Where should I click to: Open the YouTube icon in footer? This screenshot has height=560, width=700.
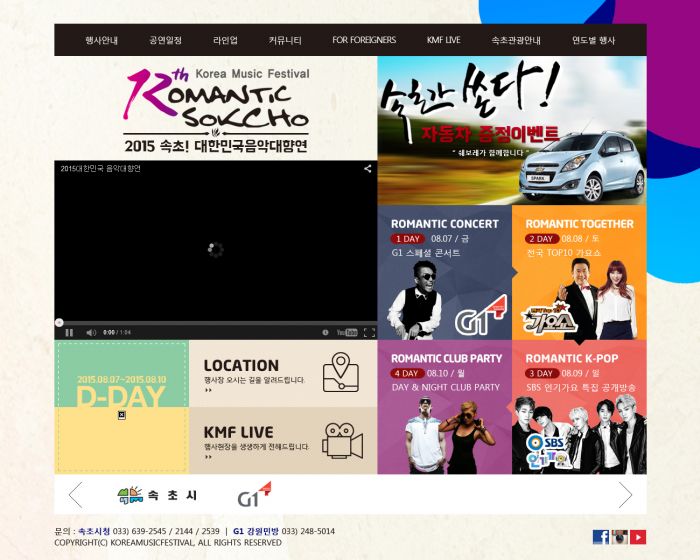[637, 537]
